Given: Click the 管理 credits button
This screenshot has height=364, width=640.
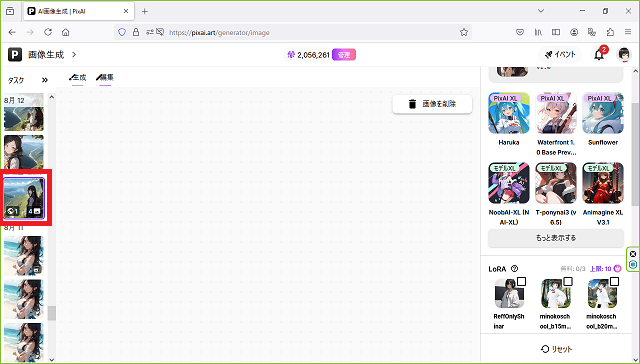Looking at the screenshot, I should point(344,55).
